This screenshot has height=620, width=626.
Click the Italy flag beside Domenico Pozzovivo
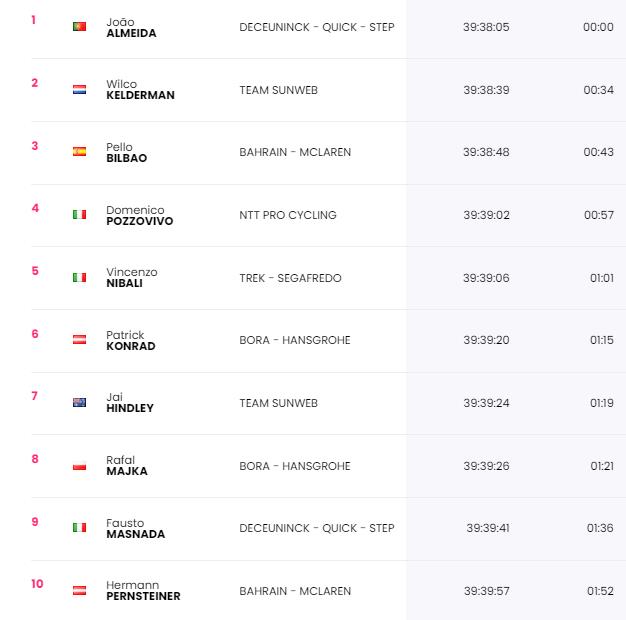[79, 215]
